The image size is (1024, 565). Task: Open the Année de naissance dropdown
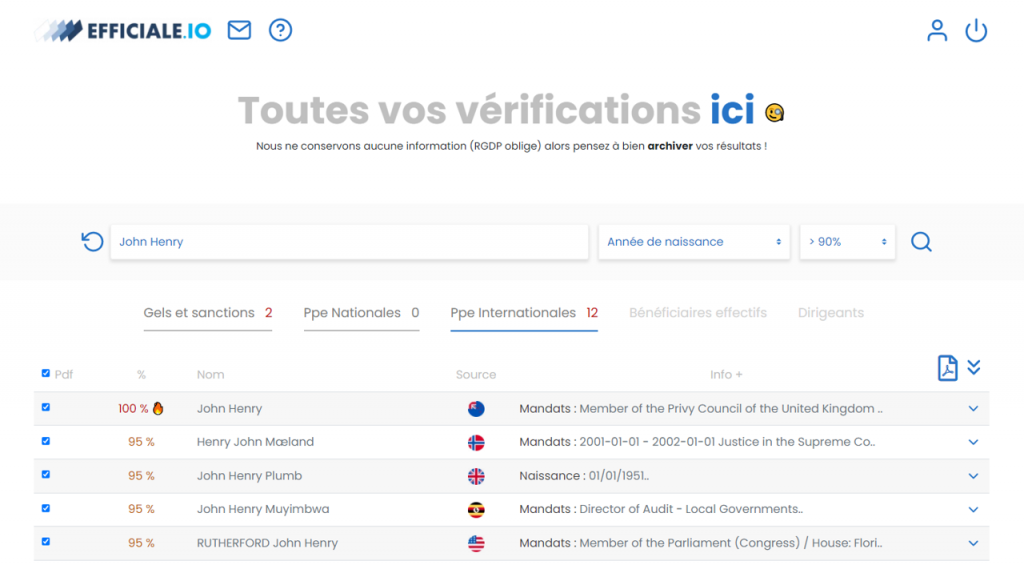[694, 242]
